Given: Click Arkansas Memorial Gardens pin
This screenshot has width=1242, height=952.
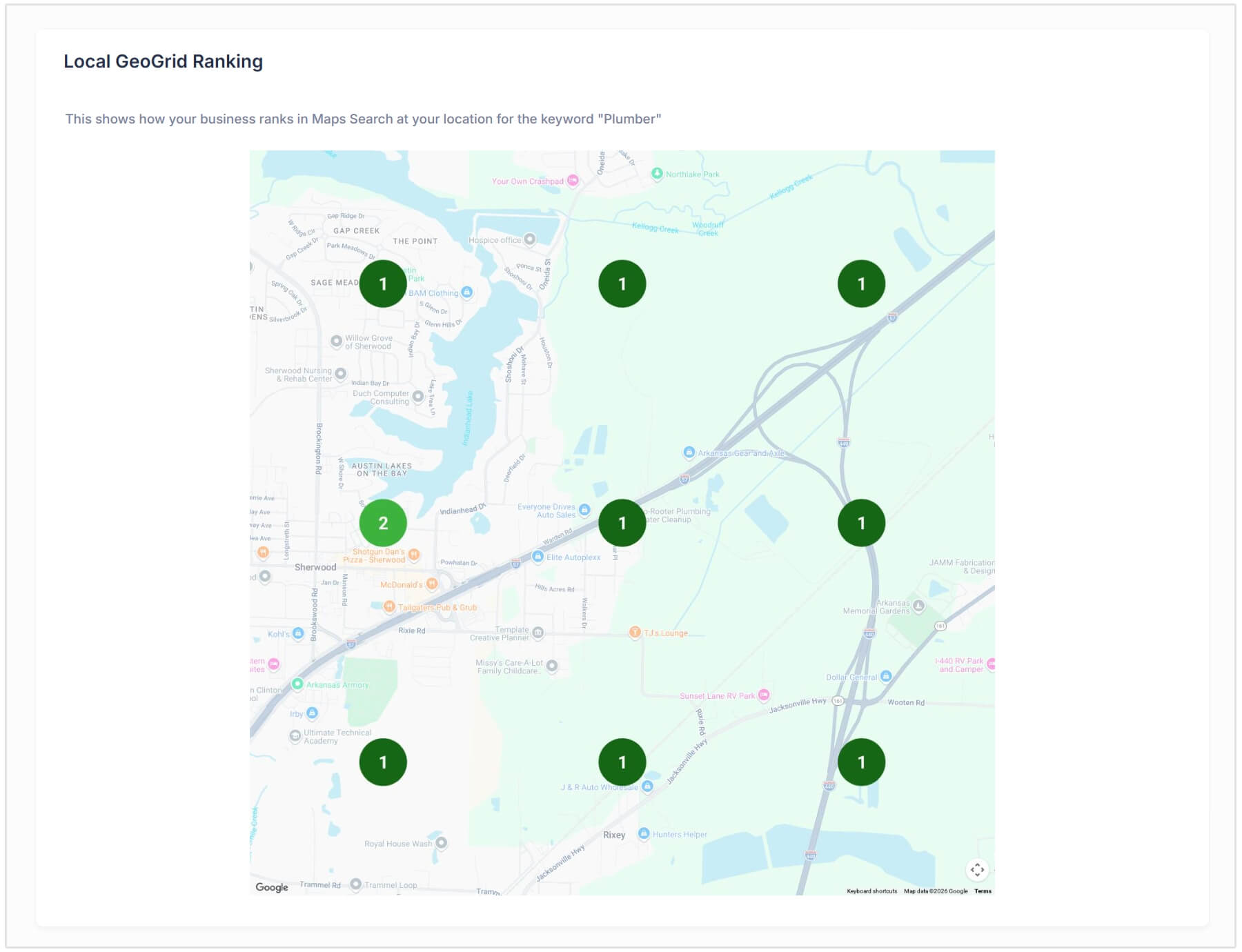Looking at the screenshot, I should click(918, 606).
